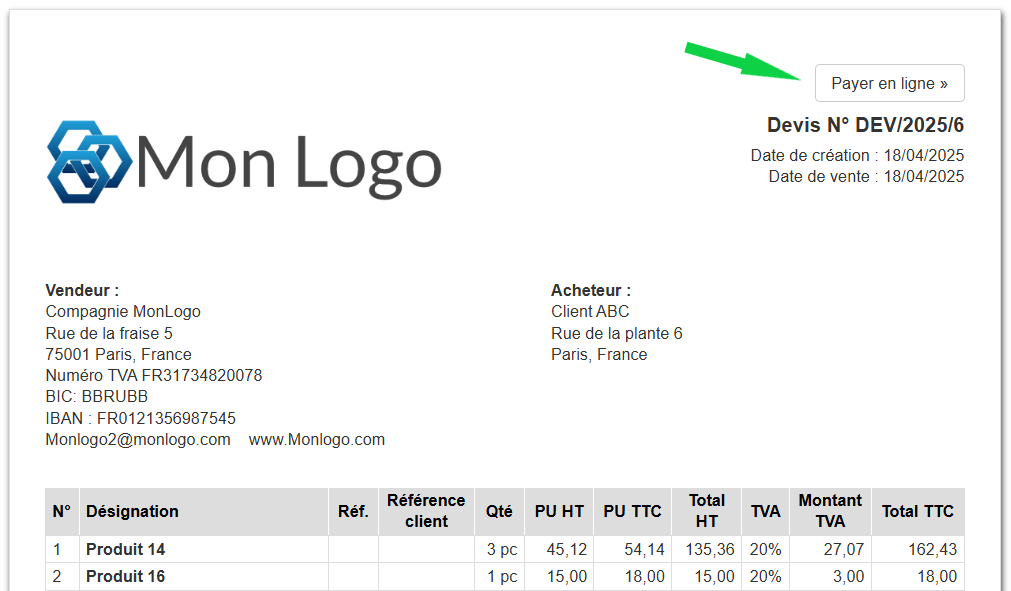Click the Total TTC column header
1011x591 pixels.
click(x=917, y=511)
